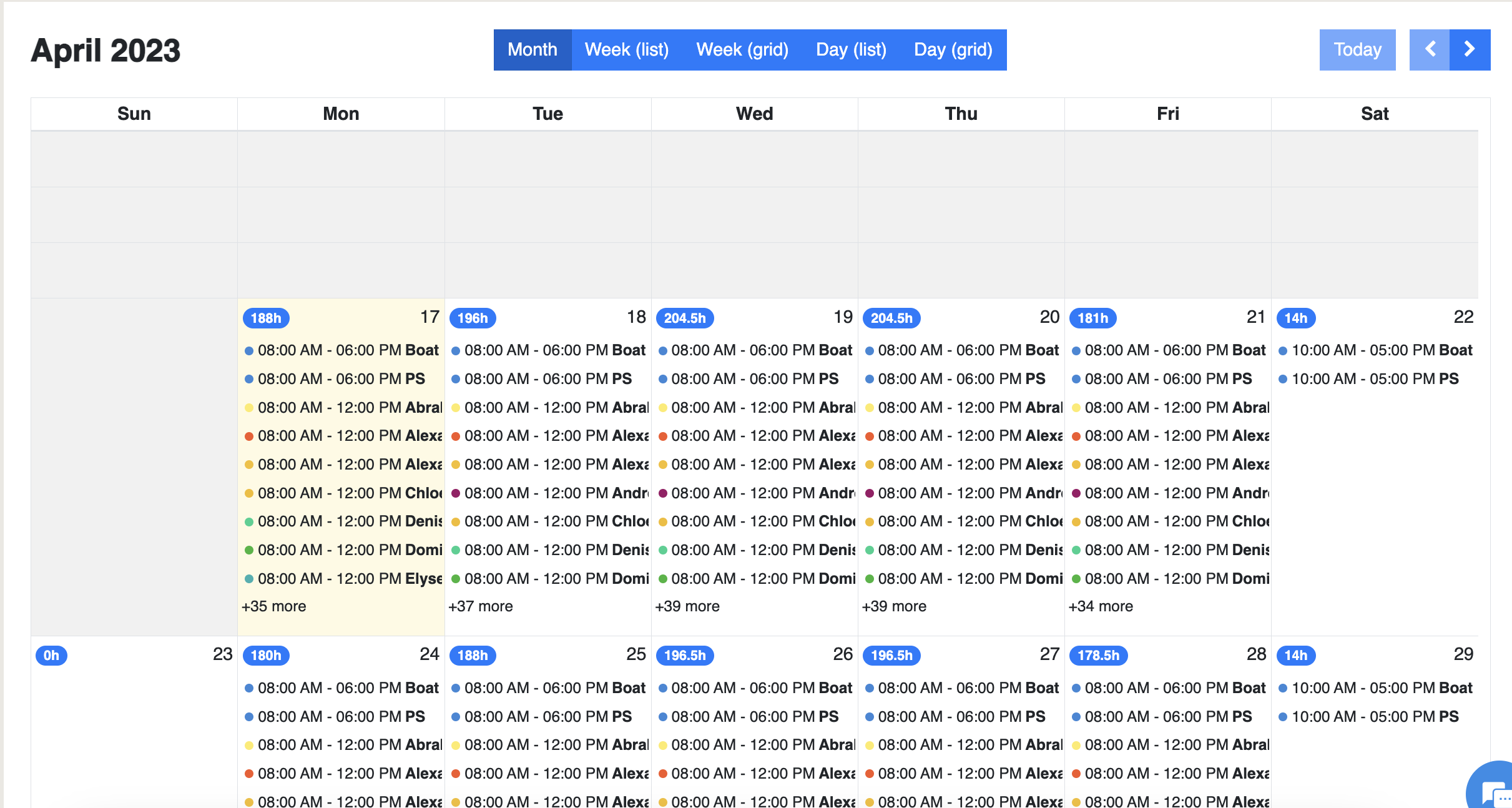Click the 14h badge on April 22

click(x=1296, y=318)
